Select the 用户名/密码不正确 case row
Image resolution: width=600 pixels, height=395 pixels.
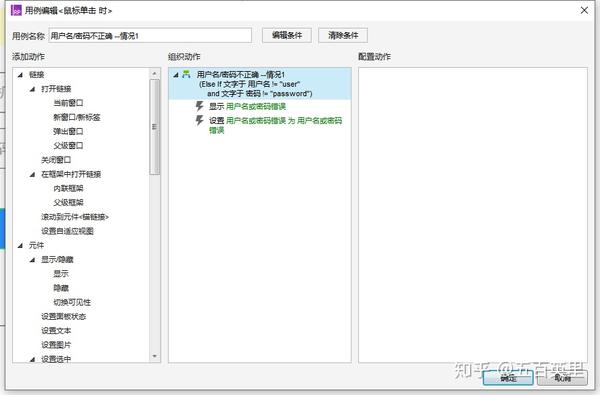(x=260, y=84)
